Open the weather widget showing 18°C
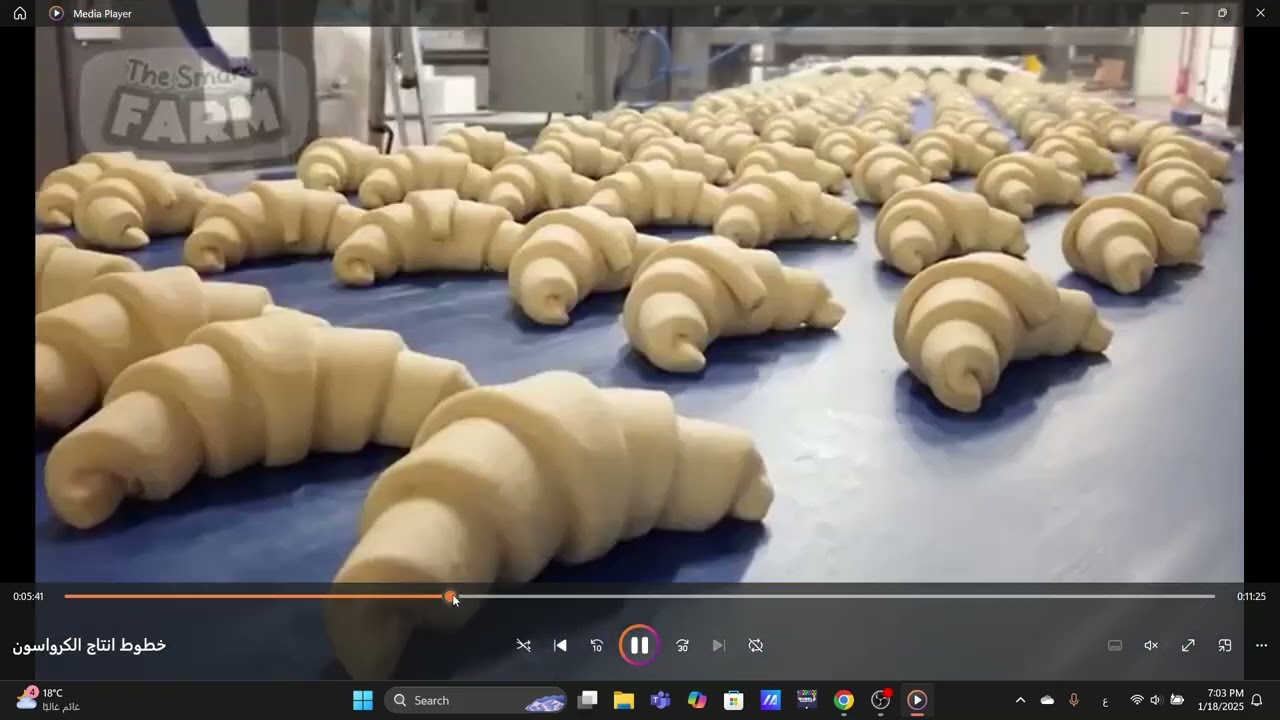 pyautogui.click(x=48, y=699)
